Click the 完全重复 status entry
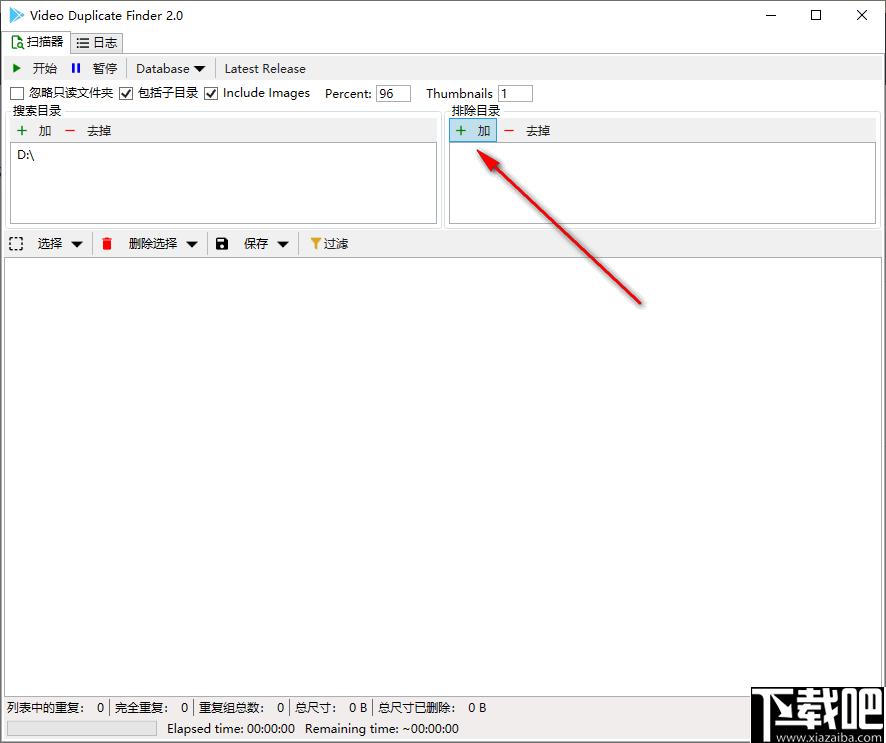 coord(151,707)
